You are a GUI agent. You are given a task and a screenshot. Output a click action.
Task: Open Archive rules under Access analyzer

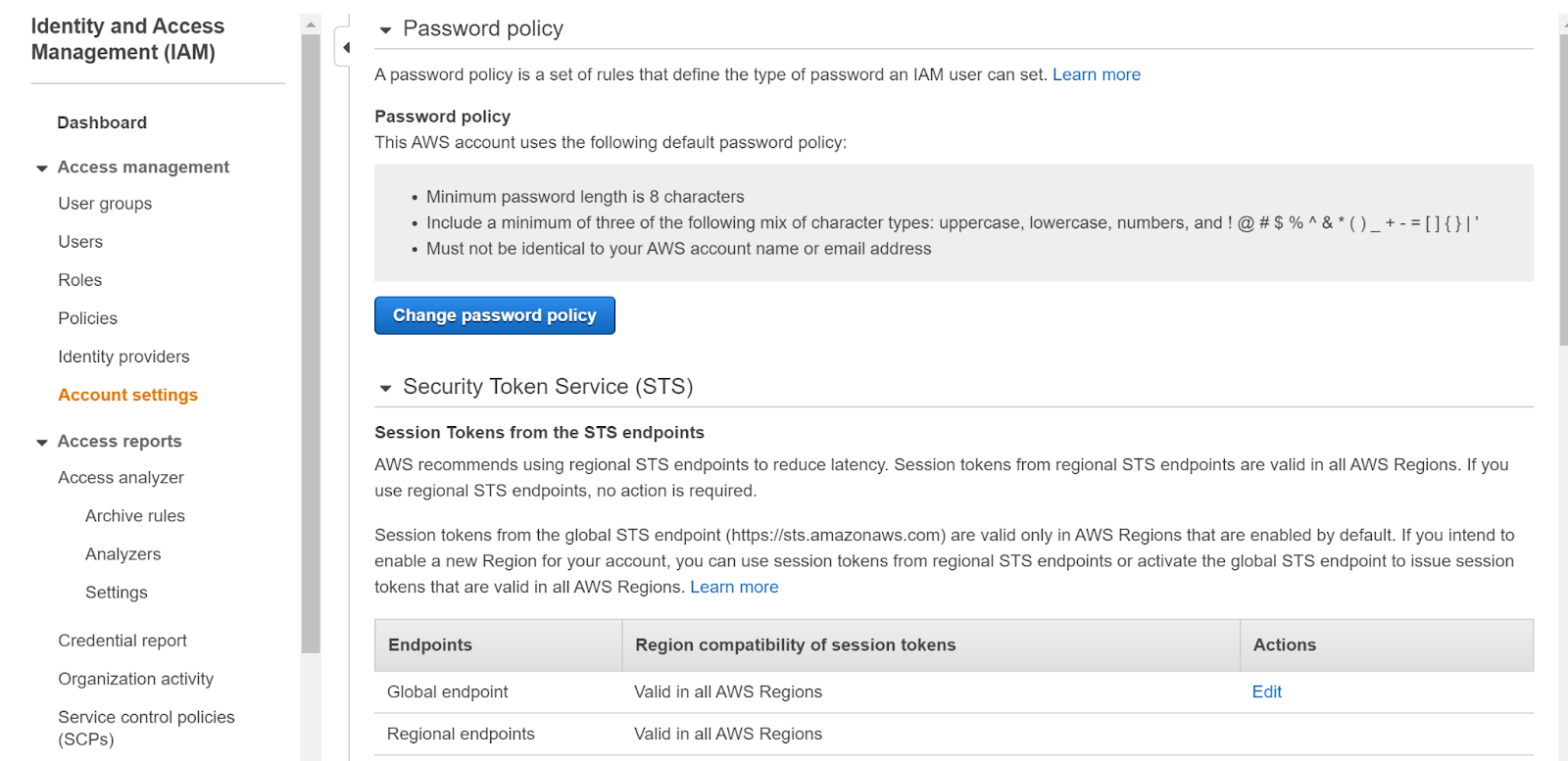pyautogui.click(x=135, y=516)
